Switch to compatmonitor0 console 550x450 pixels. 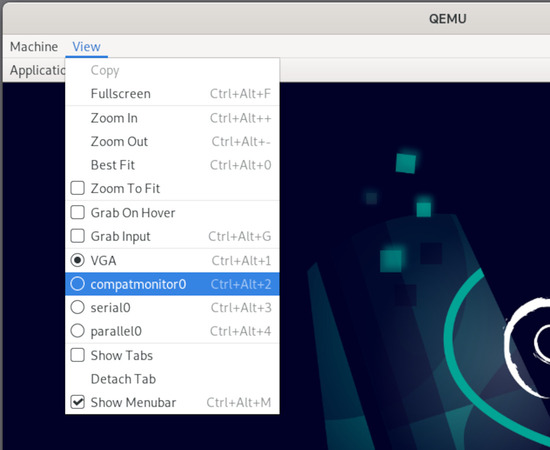tap(172, 284)
